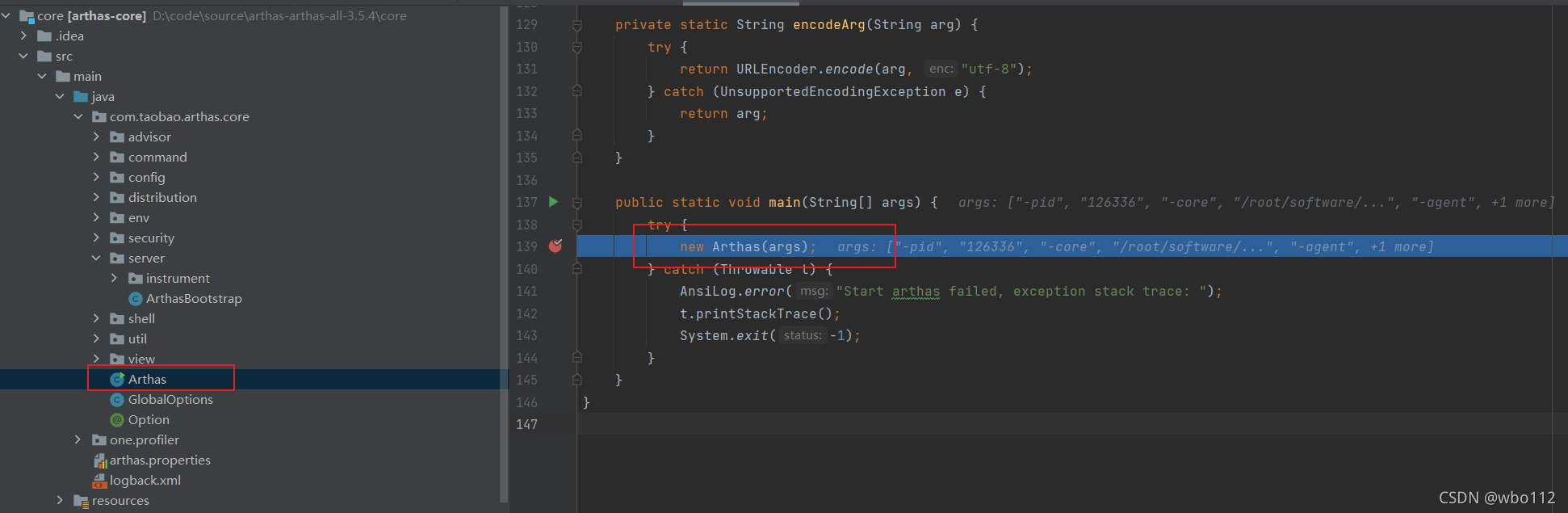Click the security package icon

pyautogui.click(x=117, y=238)
